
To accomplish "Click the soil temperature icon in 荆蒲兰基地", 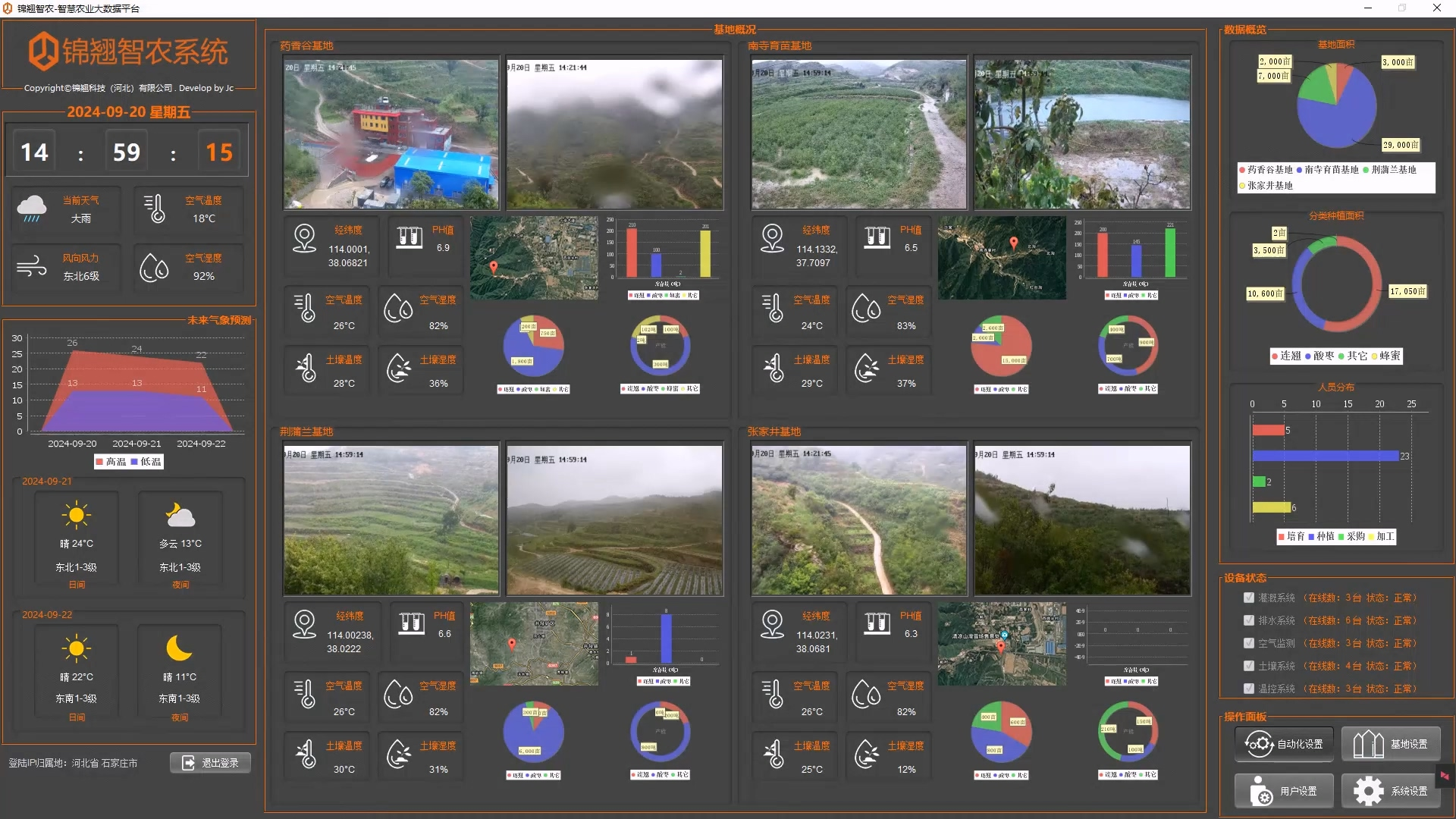I will point(306,753).
